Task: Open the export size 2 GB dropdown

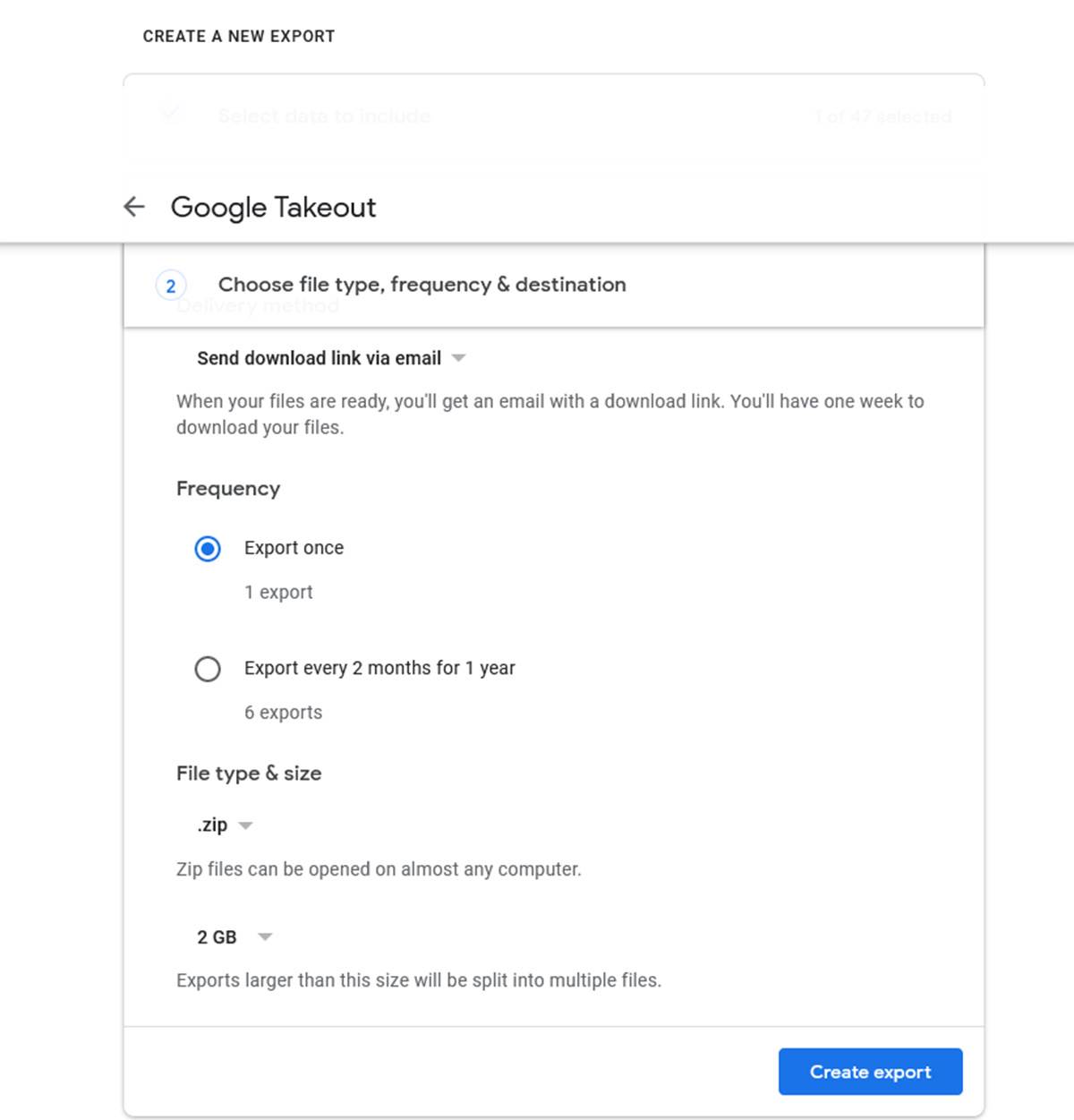Action: (x=216, y=936)
